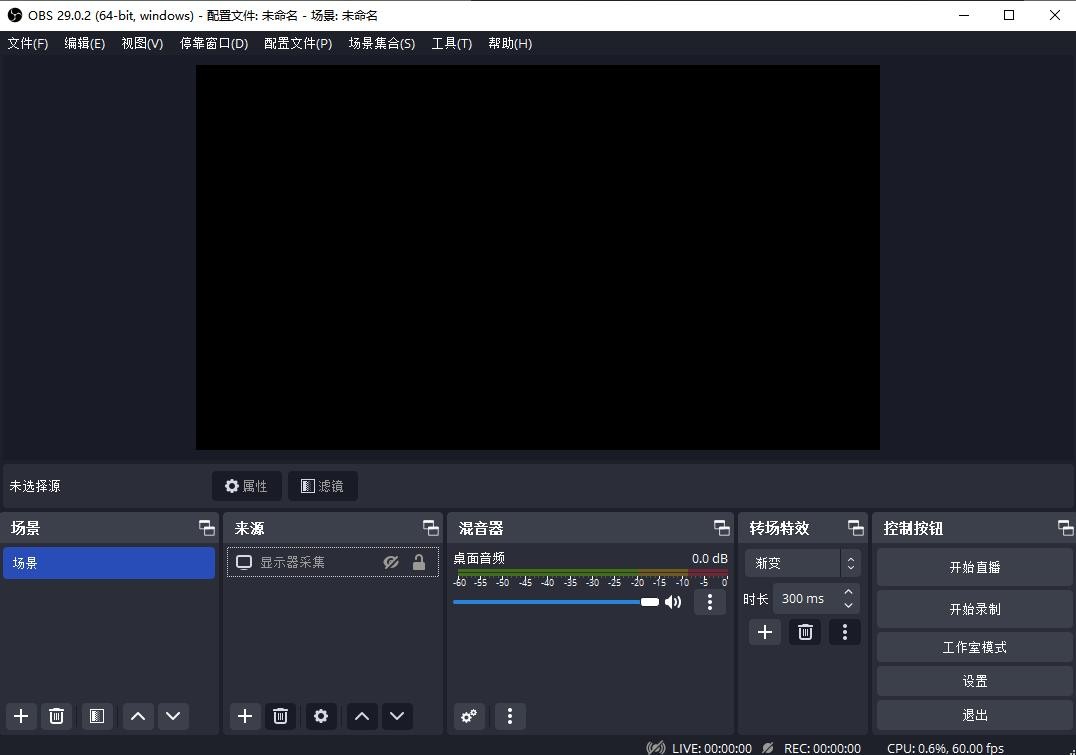Open the 工具(T) menu
The width and height of the screenshot is (1076, 755).
[x=451, y=44]
